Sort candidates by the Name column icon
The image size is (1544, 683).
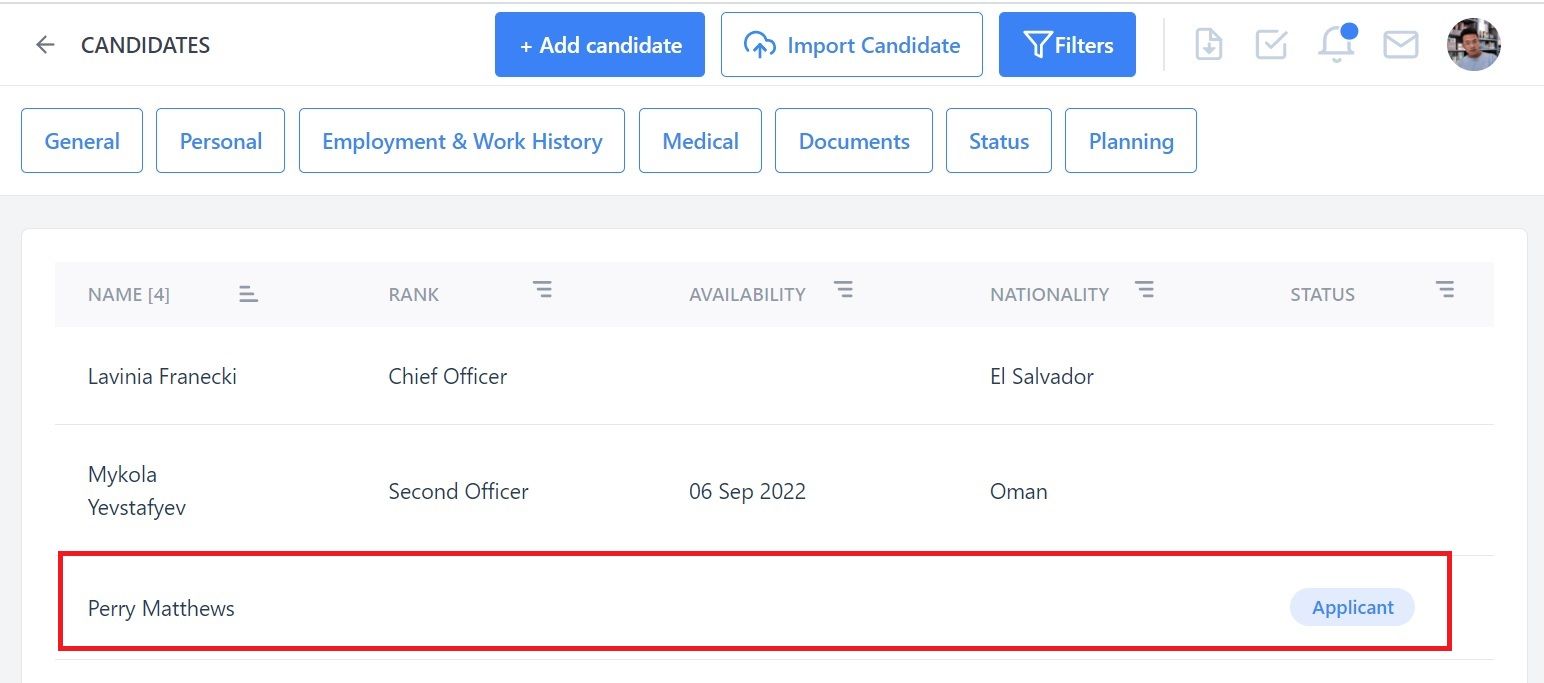point(248,294)
